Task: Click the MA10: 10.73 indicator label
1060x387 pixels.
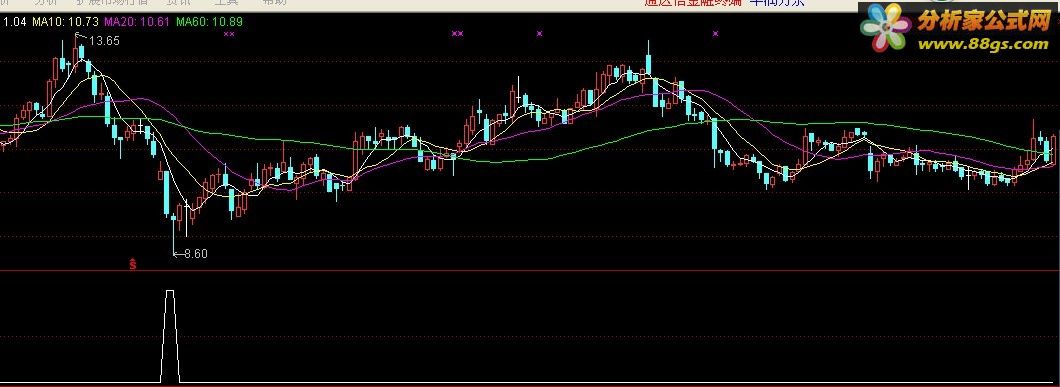Action: coord(66,22)
